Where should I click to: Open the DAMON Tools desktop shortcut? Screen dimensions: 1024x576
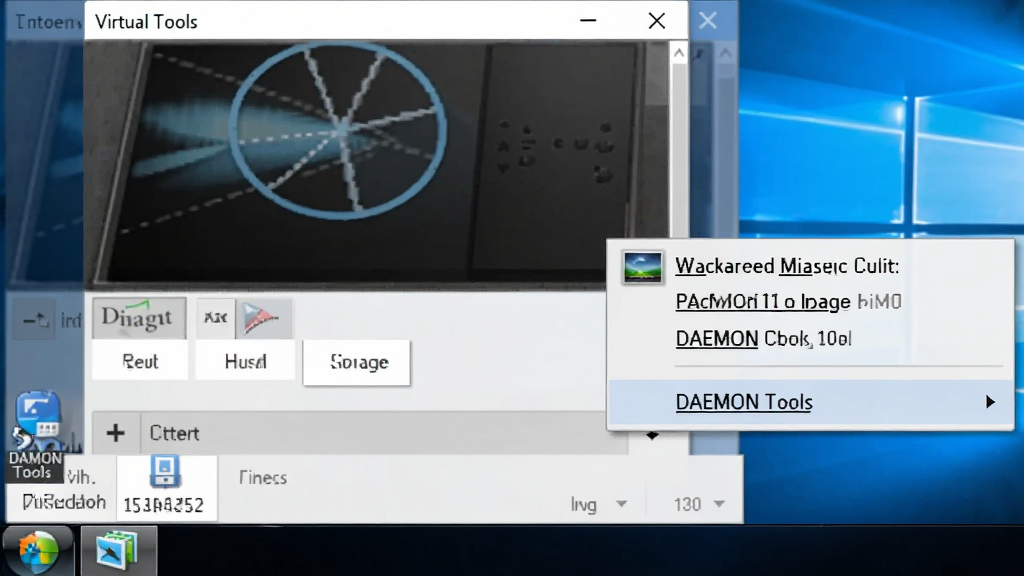click(37, 436)
